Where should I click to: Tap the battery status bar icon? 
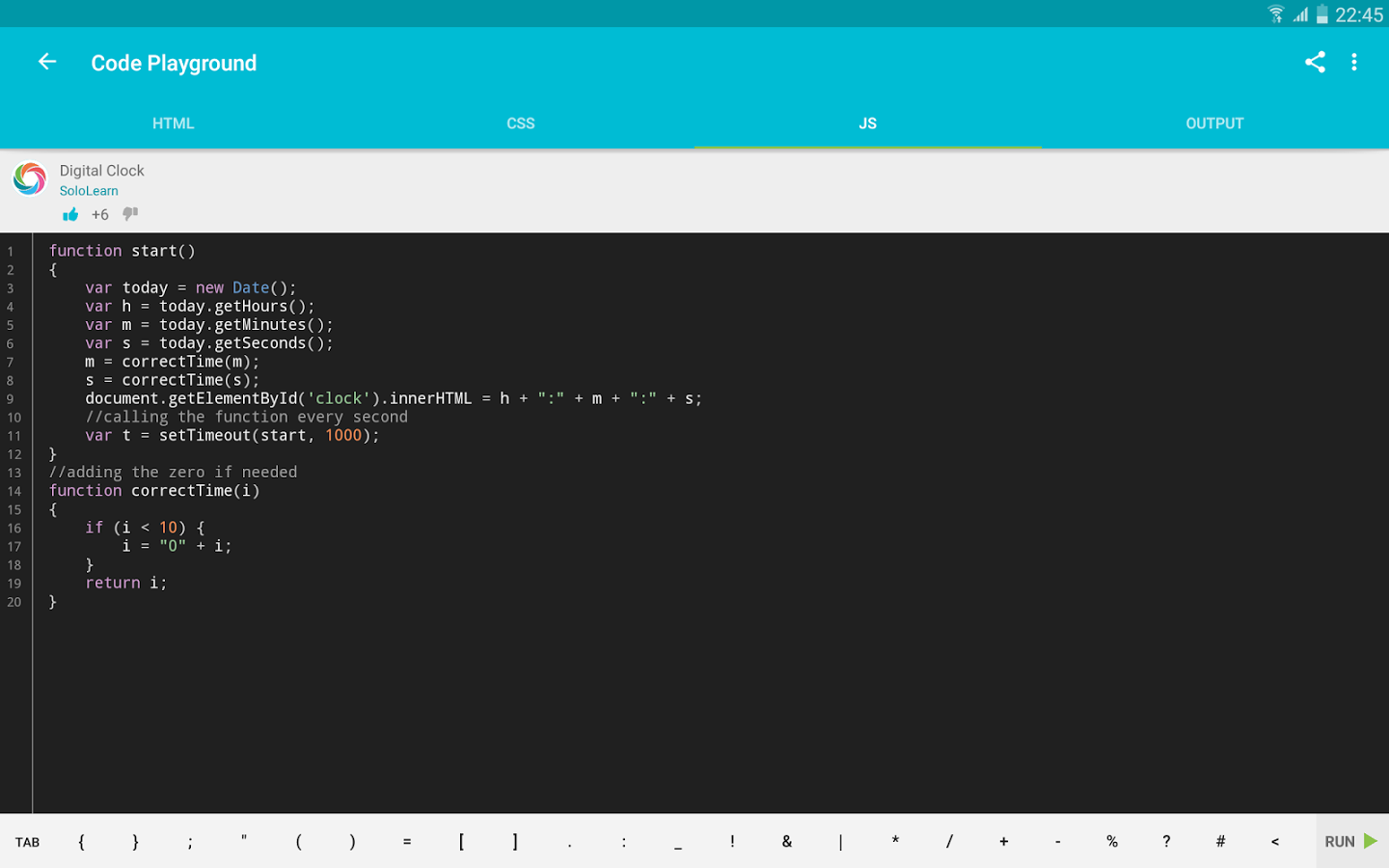click(x=1322, y=14)
